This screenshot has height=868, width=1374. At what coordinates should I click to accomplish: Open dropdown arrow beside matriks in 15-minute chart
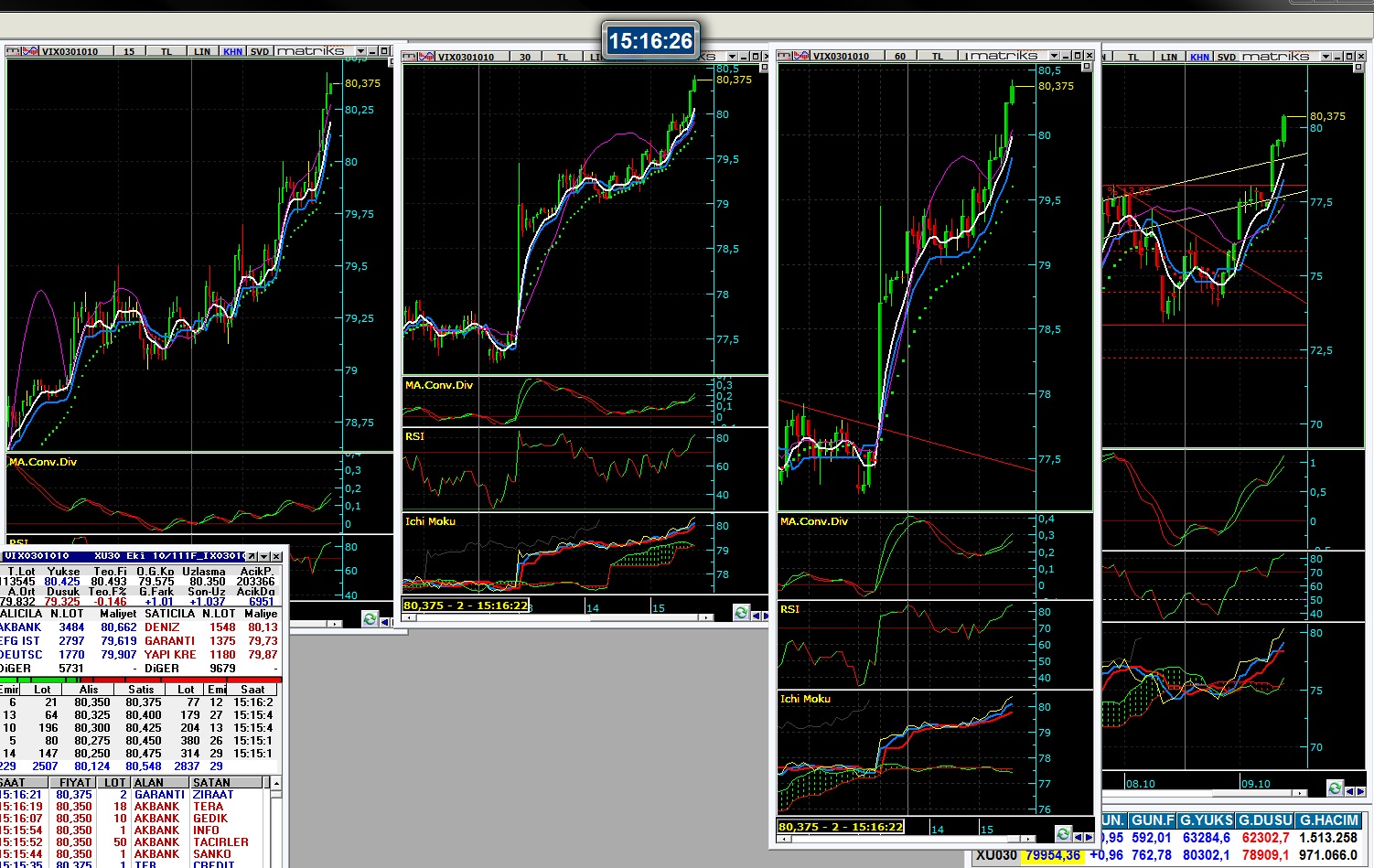360,51
